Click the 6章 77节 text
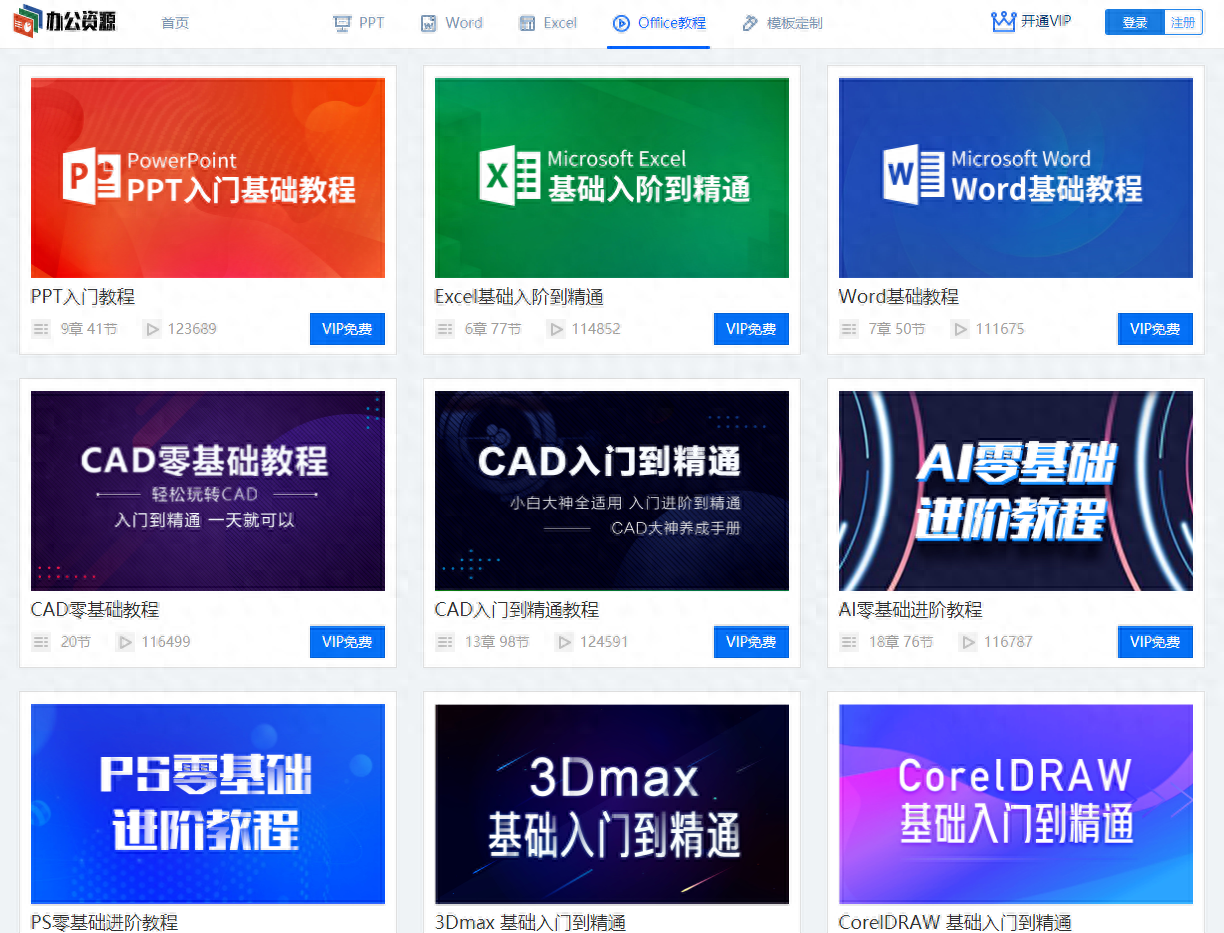1224x933 pixels. coord(493,329)
